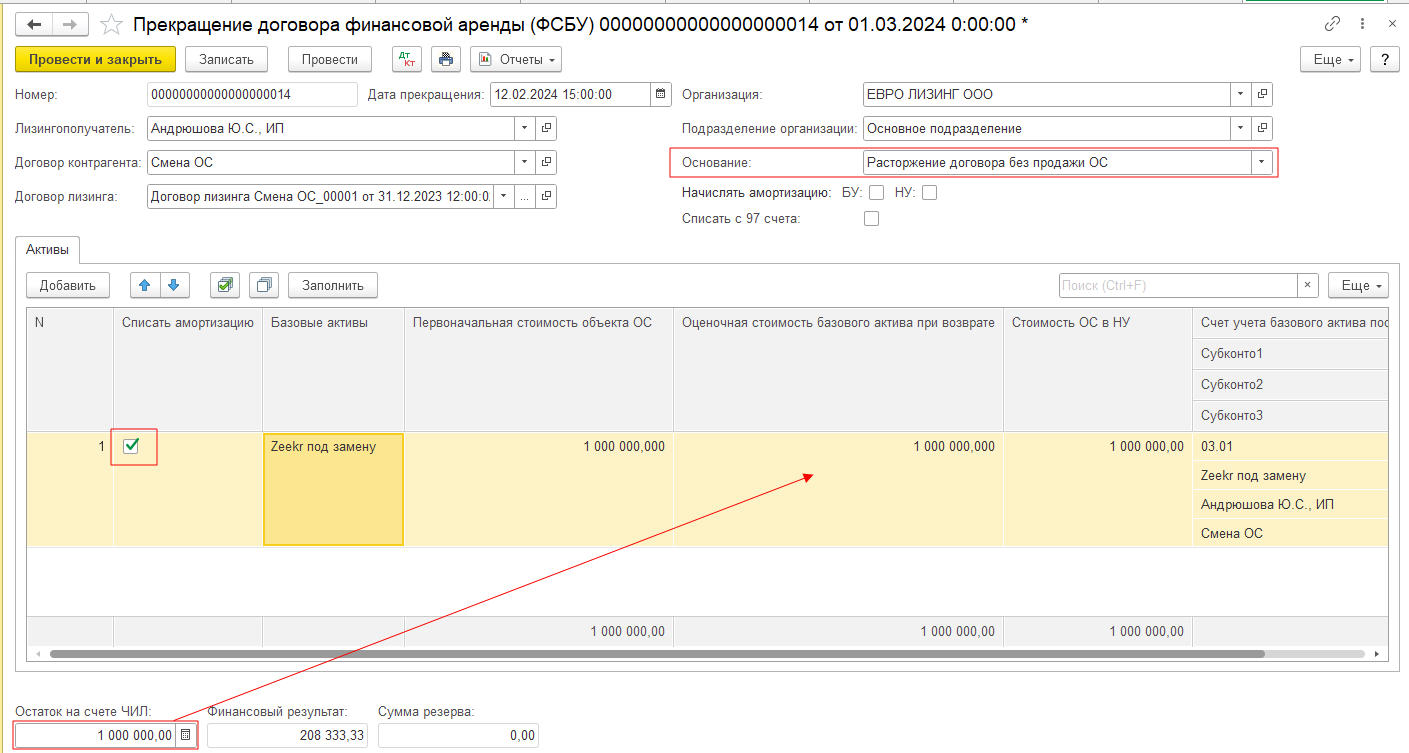1409x753 pixels.
Task: Open the top-right Еще menu
Action: 1333,59
